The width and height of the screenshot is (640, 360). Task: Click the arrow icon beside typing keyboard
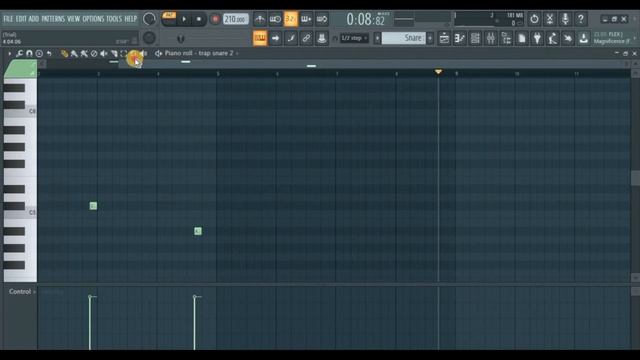276,38
